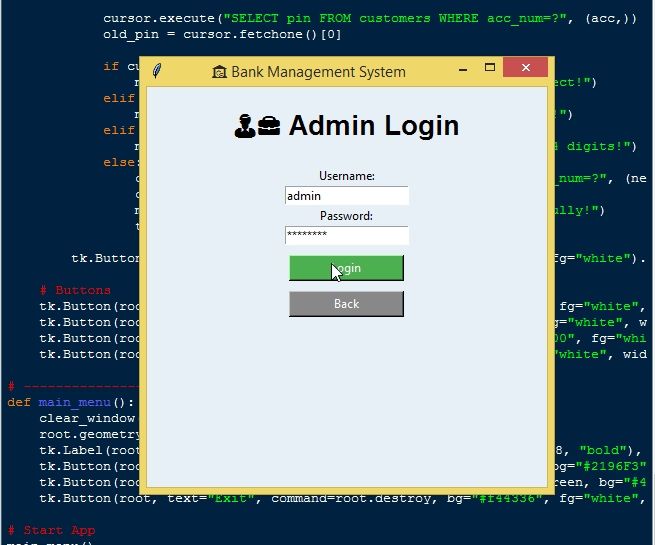Minimize the Bank Management System window
Viewport: 655px width, 545px height.
click(x=463, y=71)
